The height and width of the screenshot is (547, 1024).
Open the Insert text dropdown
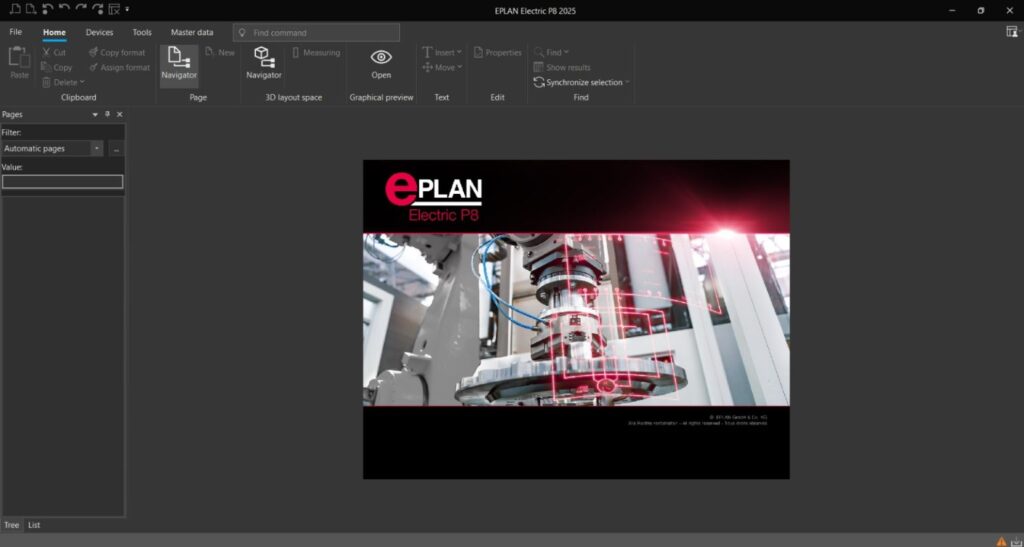pyautogui.click(x=441, y=52)
